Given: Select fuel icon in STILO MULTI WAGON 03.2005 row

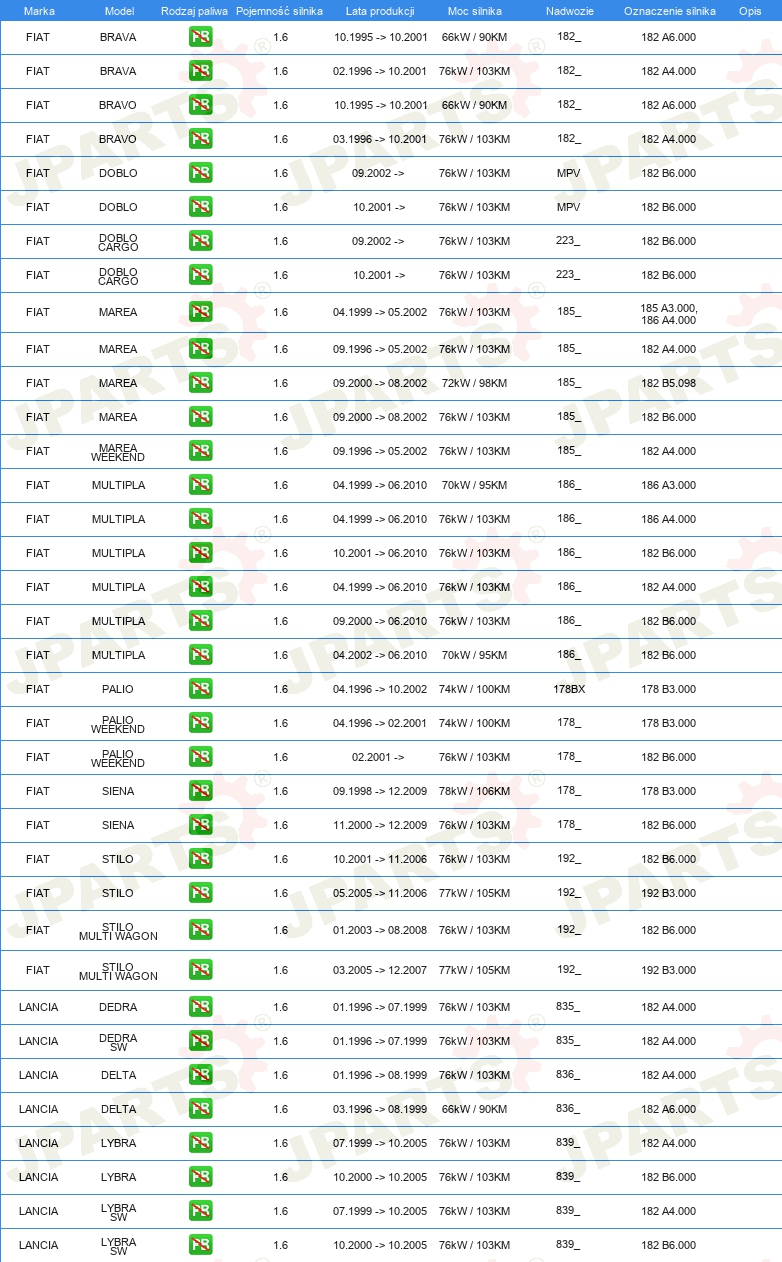Looking at the screenshot, I should [x=200, y=970].
